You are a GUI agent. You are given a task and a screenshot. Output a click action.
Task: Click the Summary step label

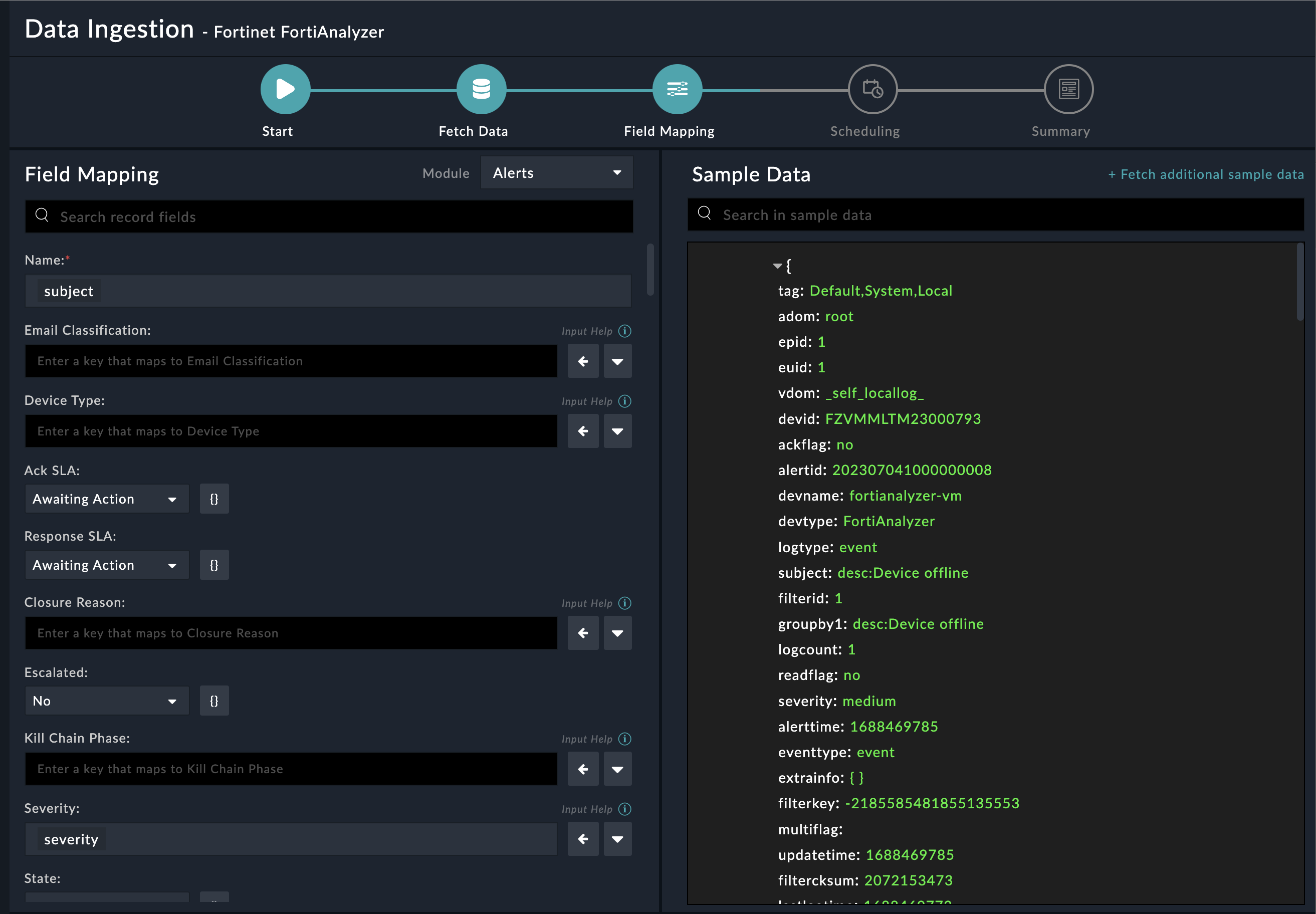click(1060, 132)
